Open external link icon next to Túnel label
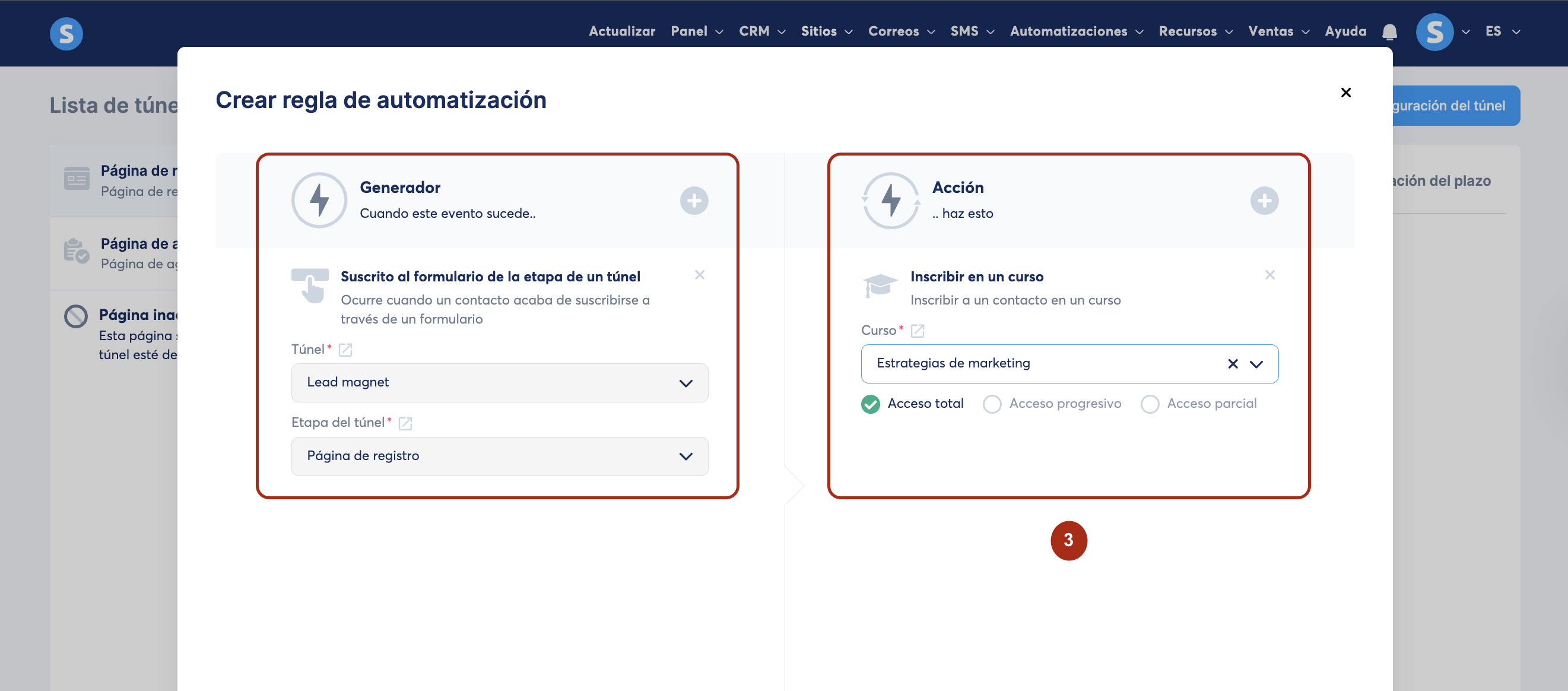This screenshot has width=1568, height=691. (x=345, y=350)
